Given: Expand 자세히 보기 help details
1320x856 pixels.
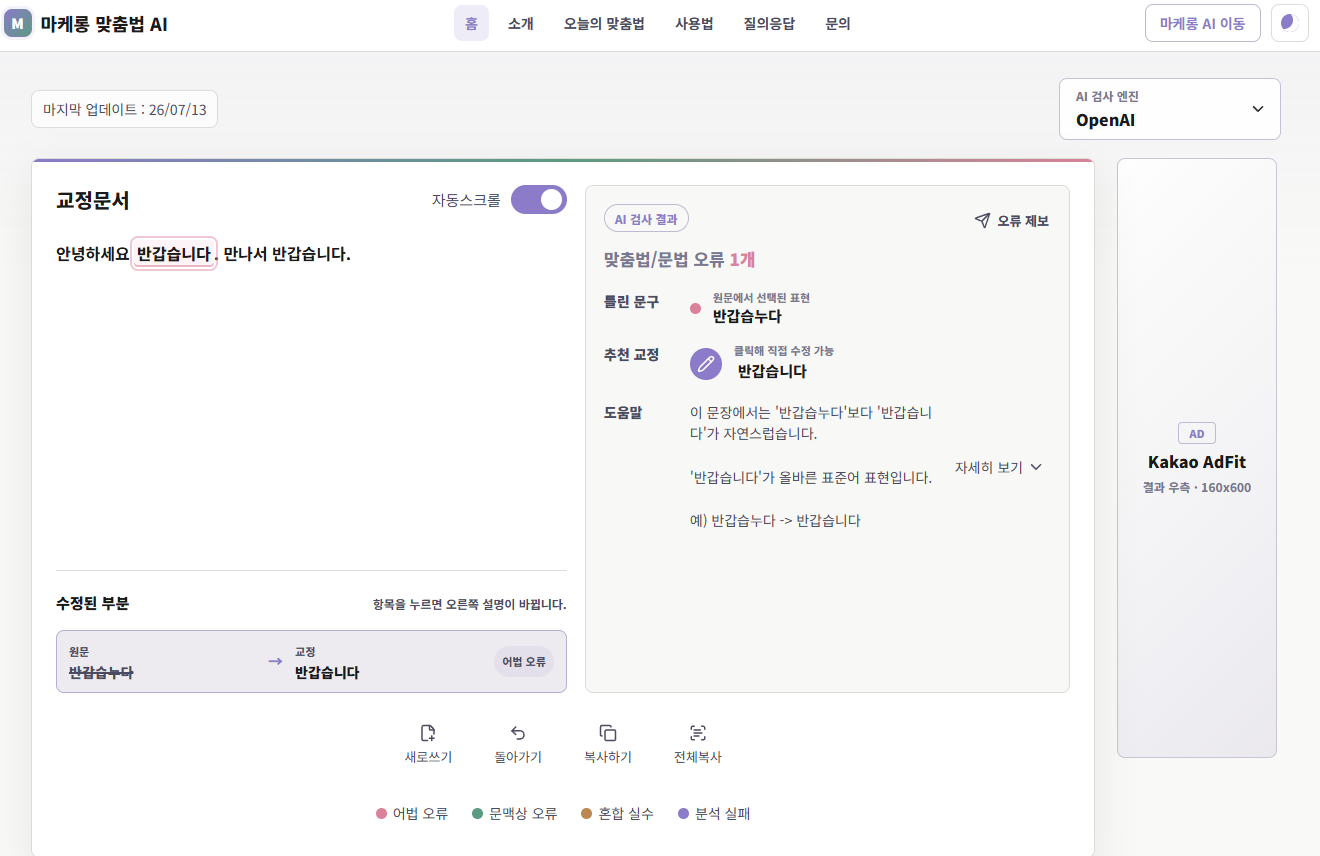Looking at the screenshot, I should (x=998, y=467).
